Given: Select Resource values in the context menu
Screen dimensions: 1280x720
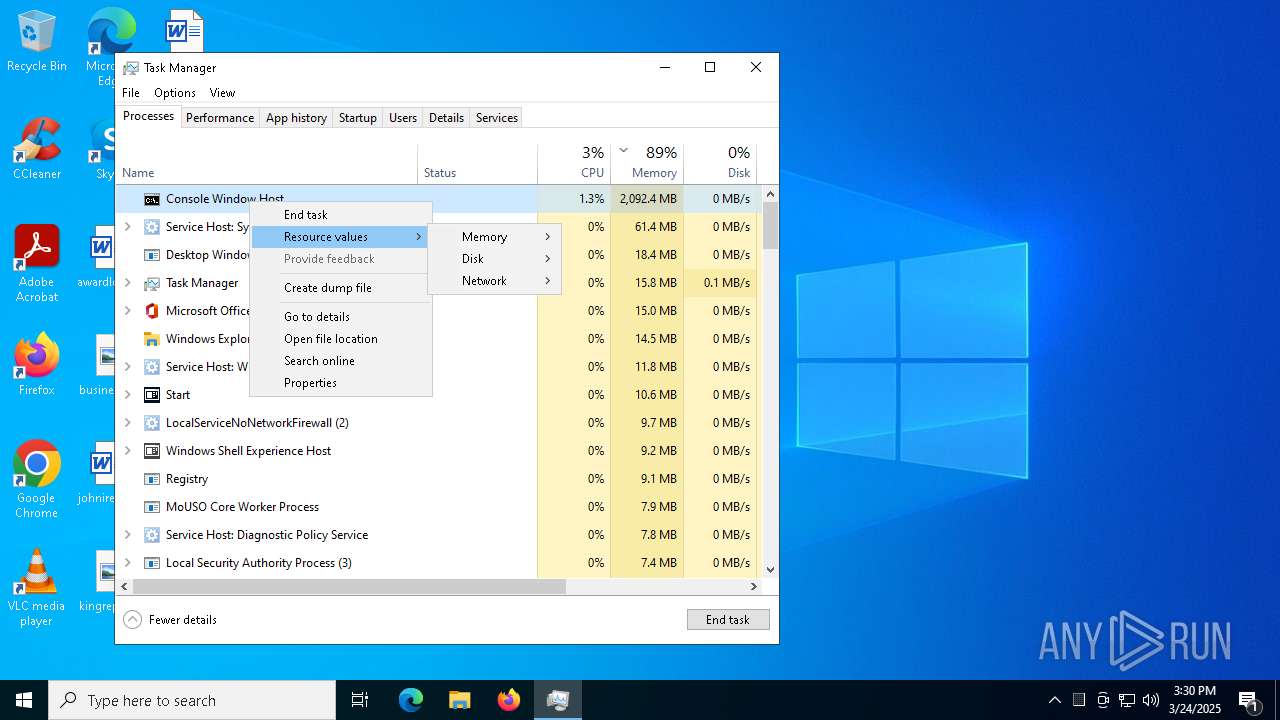Looking at the screenshot, I should (341, 237).
